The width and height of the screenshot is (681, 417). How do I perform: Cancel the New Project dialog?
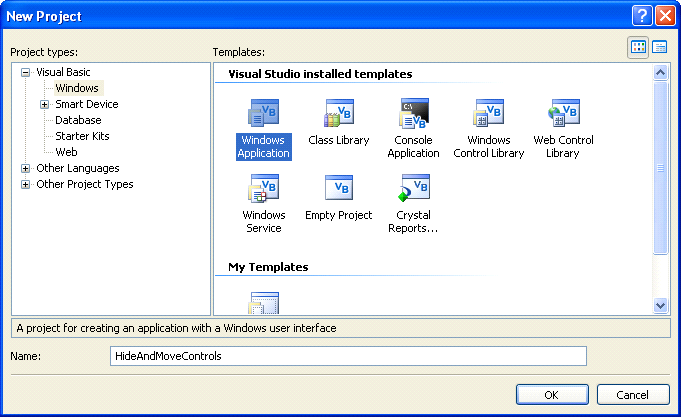click(633, 395)
